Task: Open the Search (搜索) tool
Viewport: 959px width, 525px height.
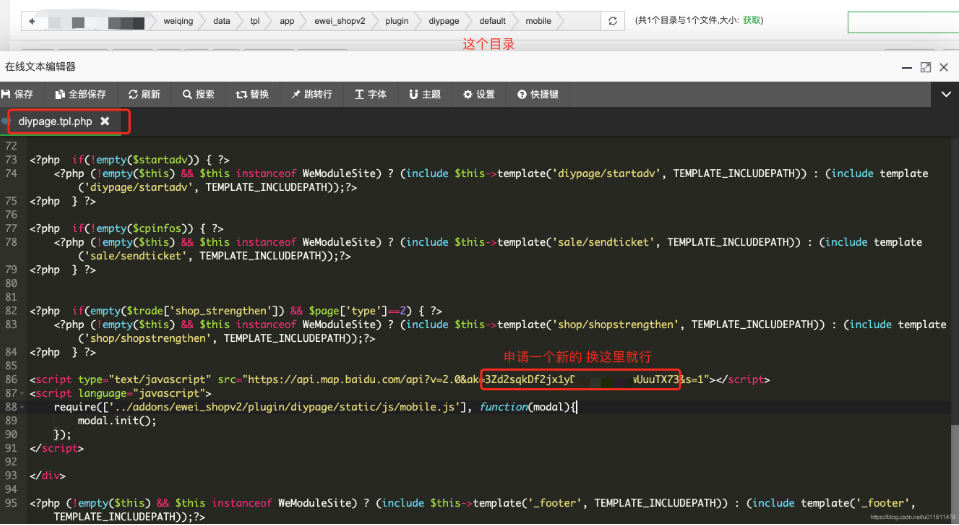Action: (198, 94)
